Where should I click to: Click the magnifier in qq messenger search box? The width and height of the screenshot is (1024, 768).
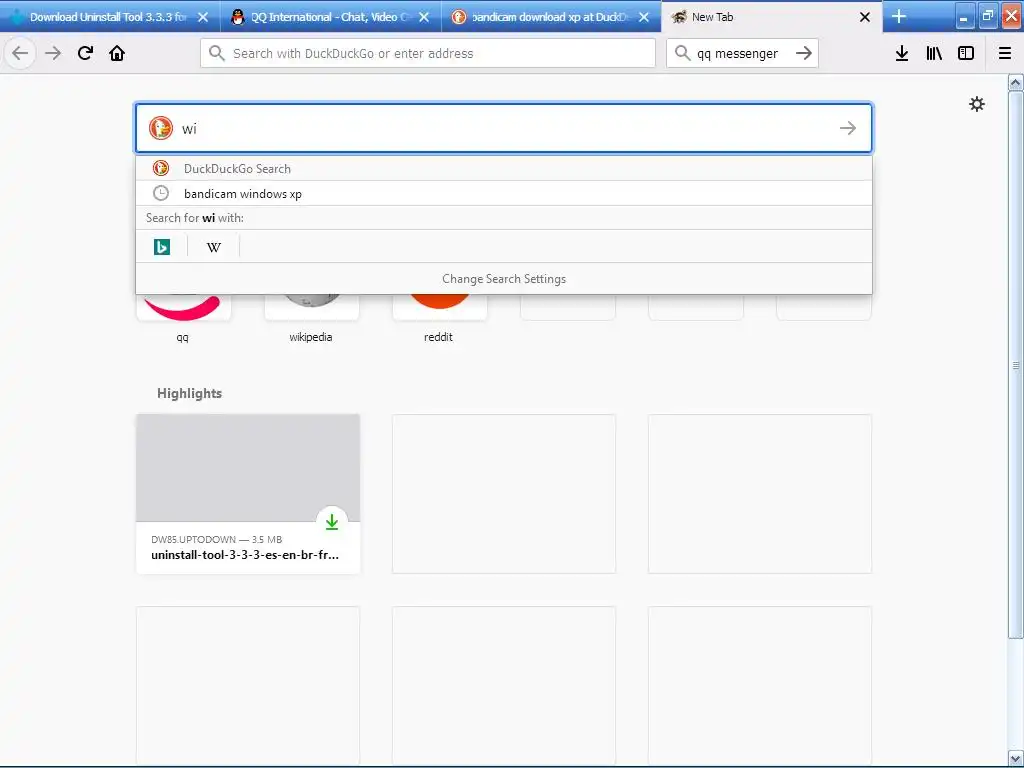point(682,53)
